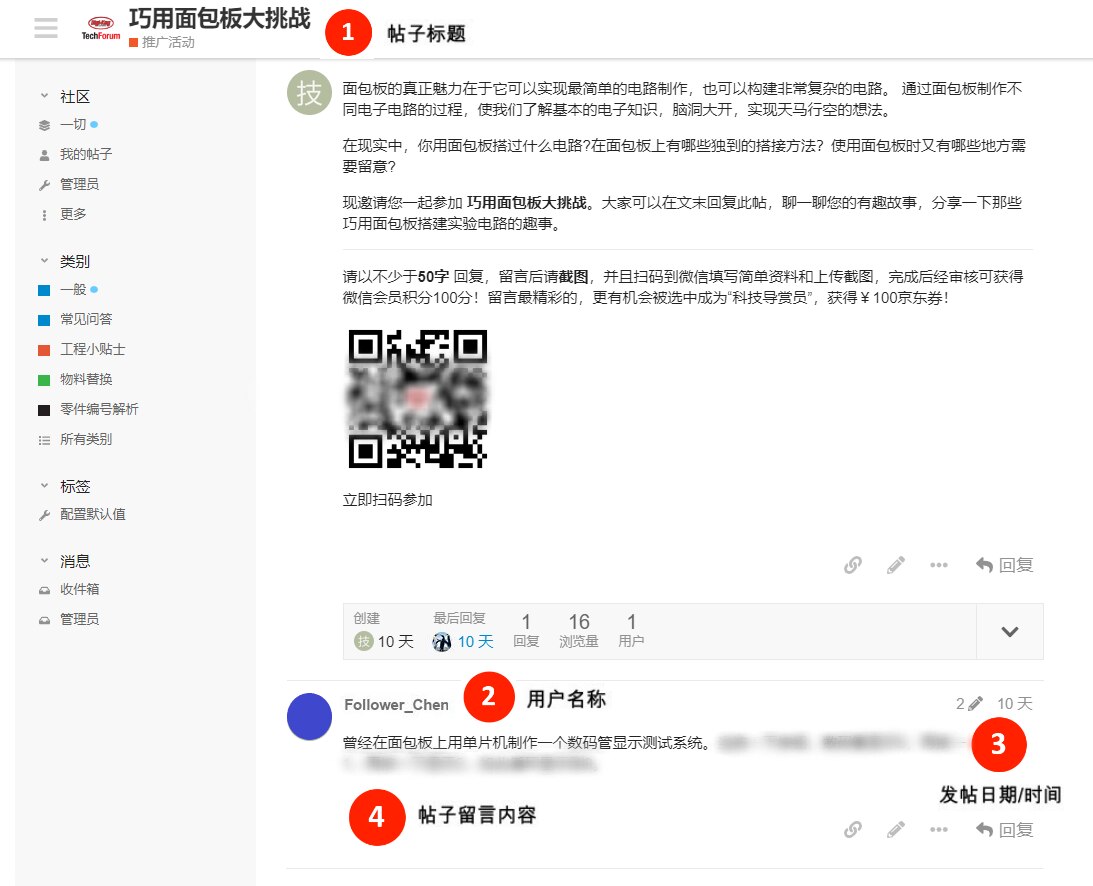Click 立即扫码参加 caption text

point(388,500)
